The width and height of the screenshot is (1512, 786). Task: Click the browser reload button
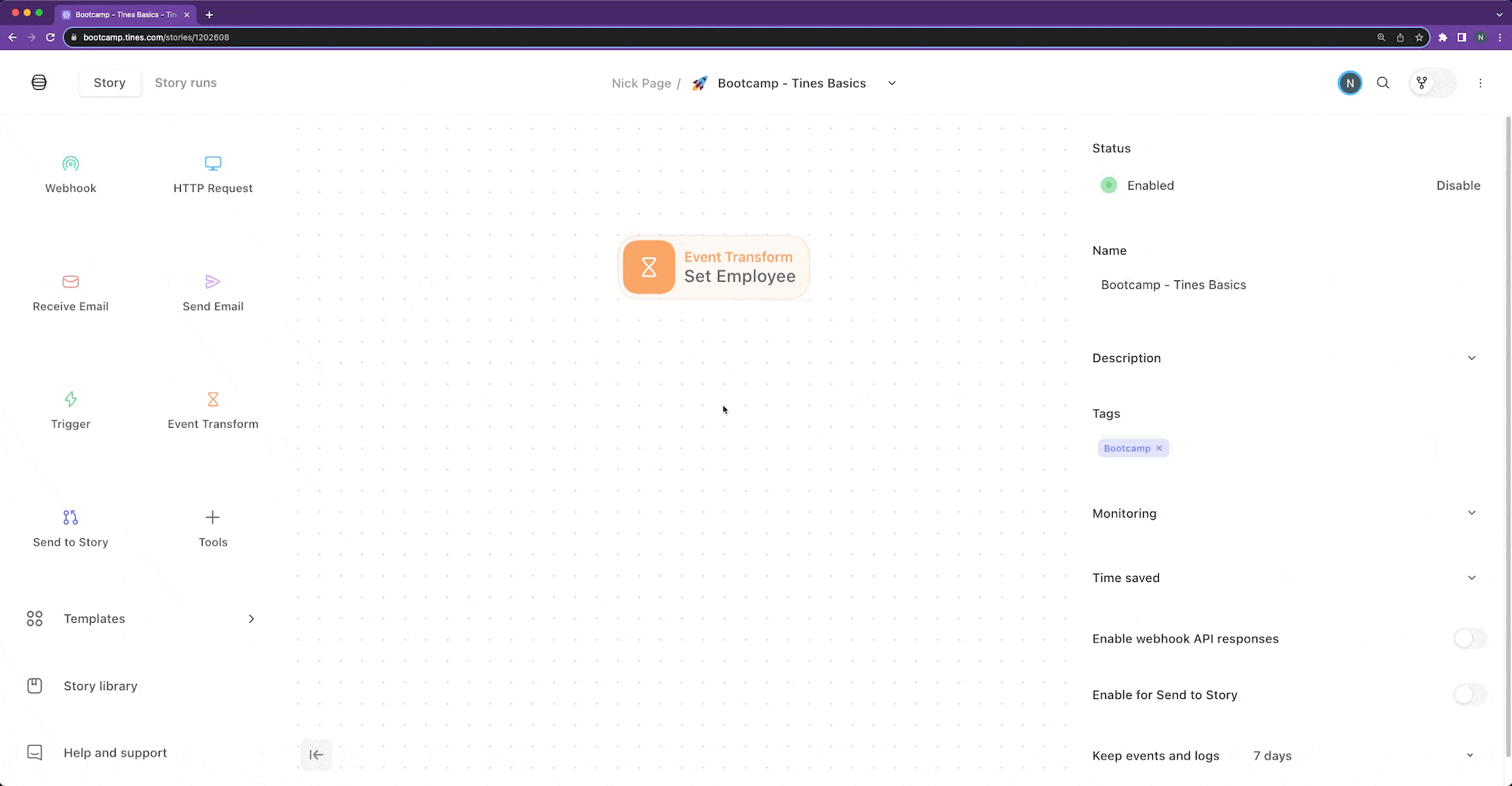click(x=51, y=37)
